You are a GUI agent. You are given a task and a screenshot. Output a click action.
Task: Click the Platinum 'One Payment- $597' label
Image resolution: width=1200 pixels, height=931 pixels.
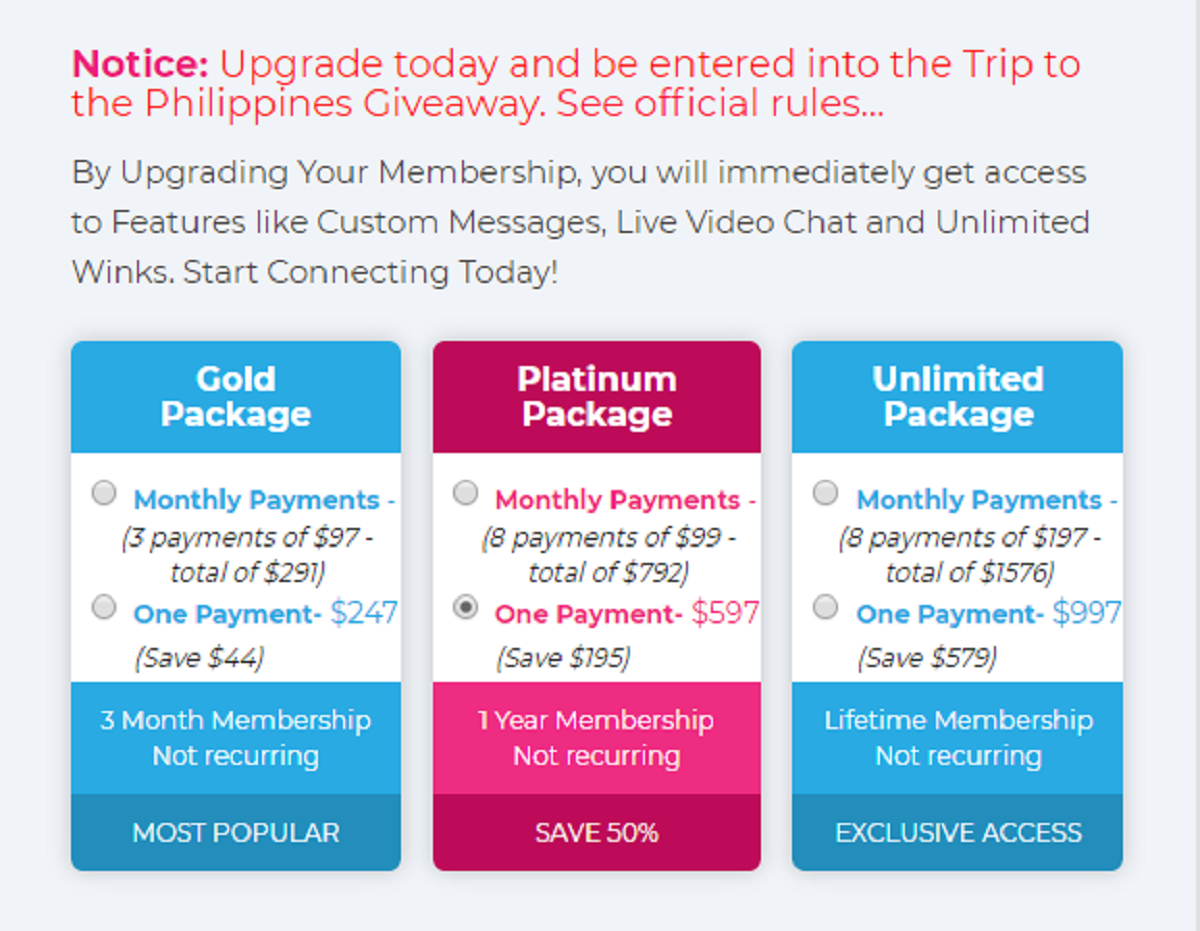626,613
